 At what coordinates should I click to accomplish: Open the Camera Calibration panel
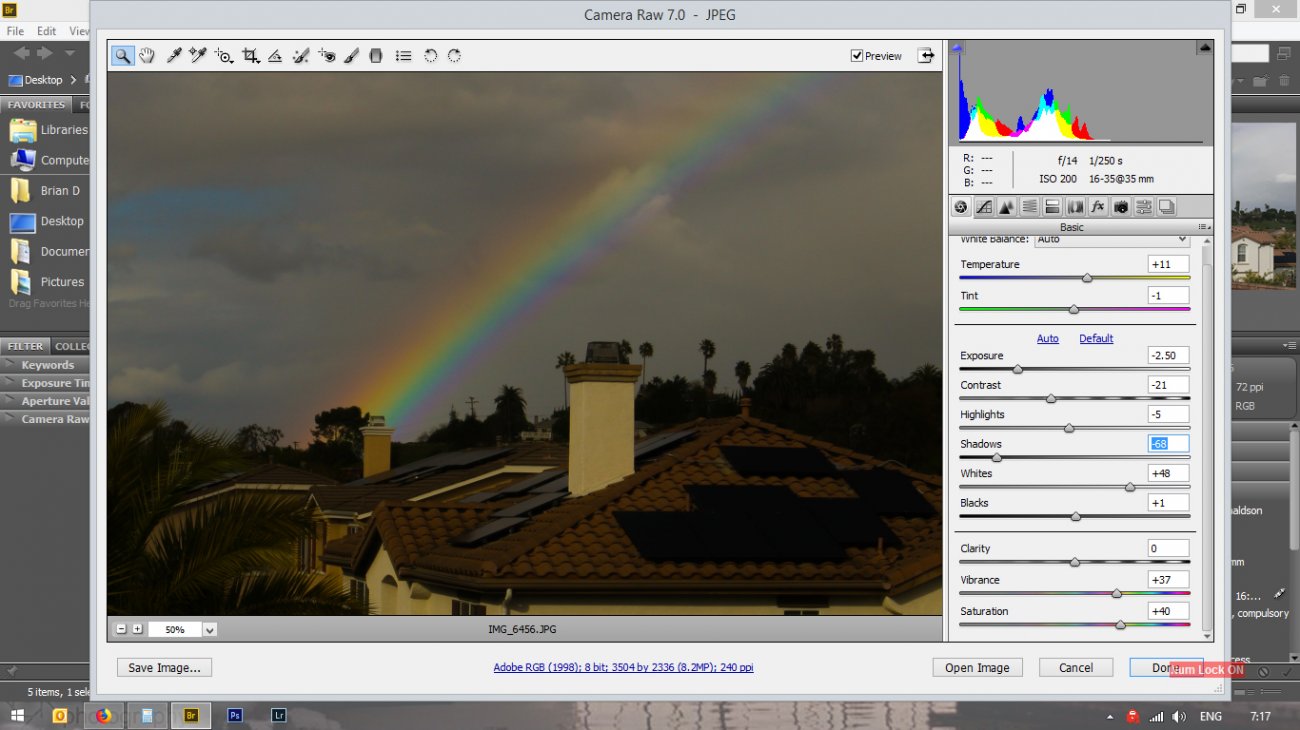pos(1121,207)
